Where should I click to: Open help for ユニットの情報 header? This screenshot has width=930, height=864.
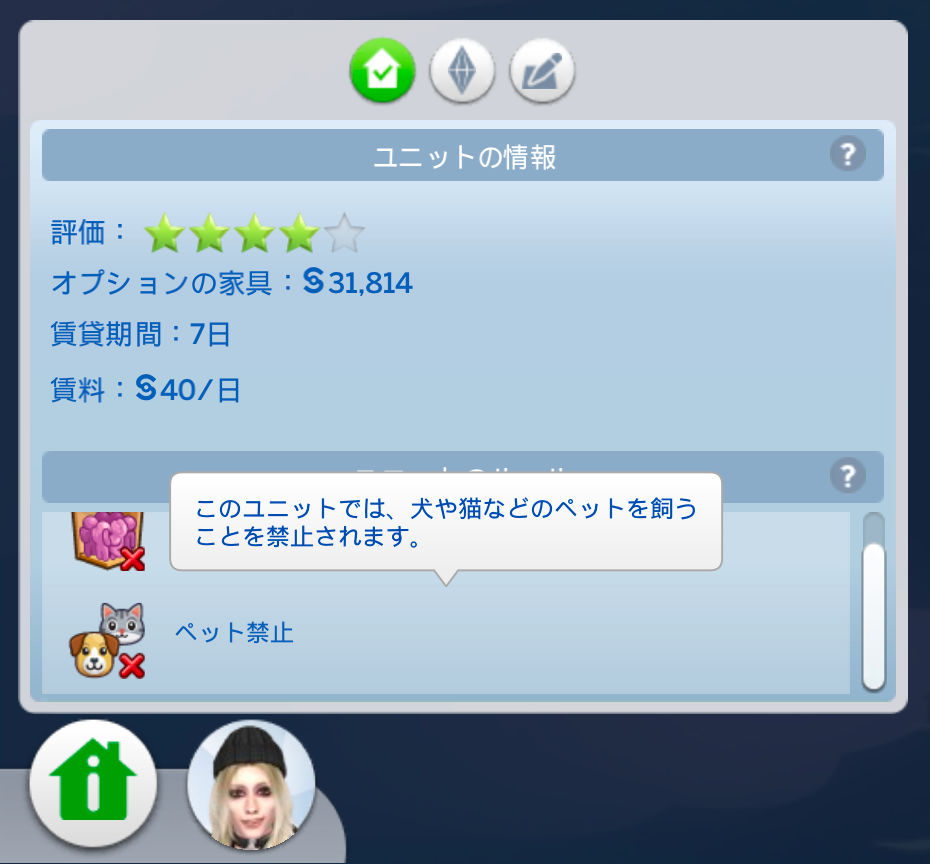click(x=847, y=154)
